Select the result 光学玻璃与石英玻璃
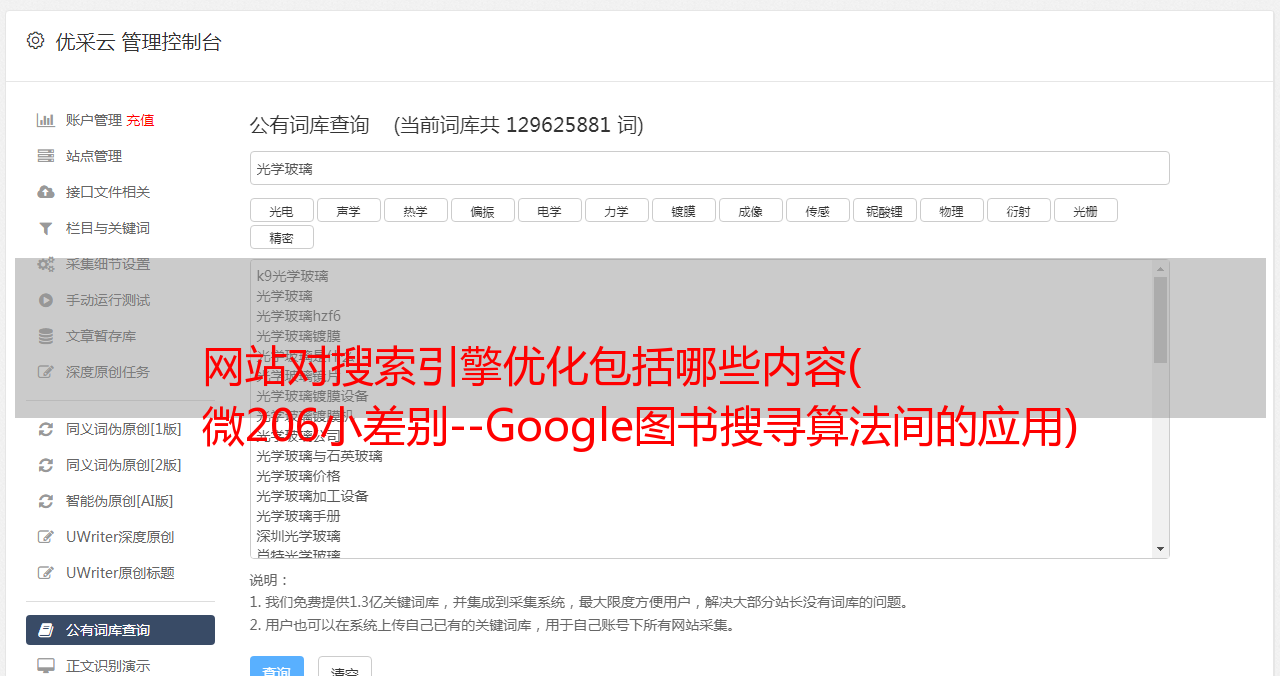Viewport: 1280px width, 676px height. [x=319, y=456]
